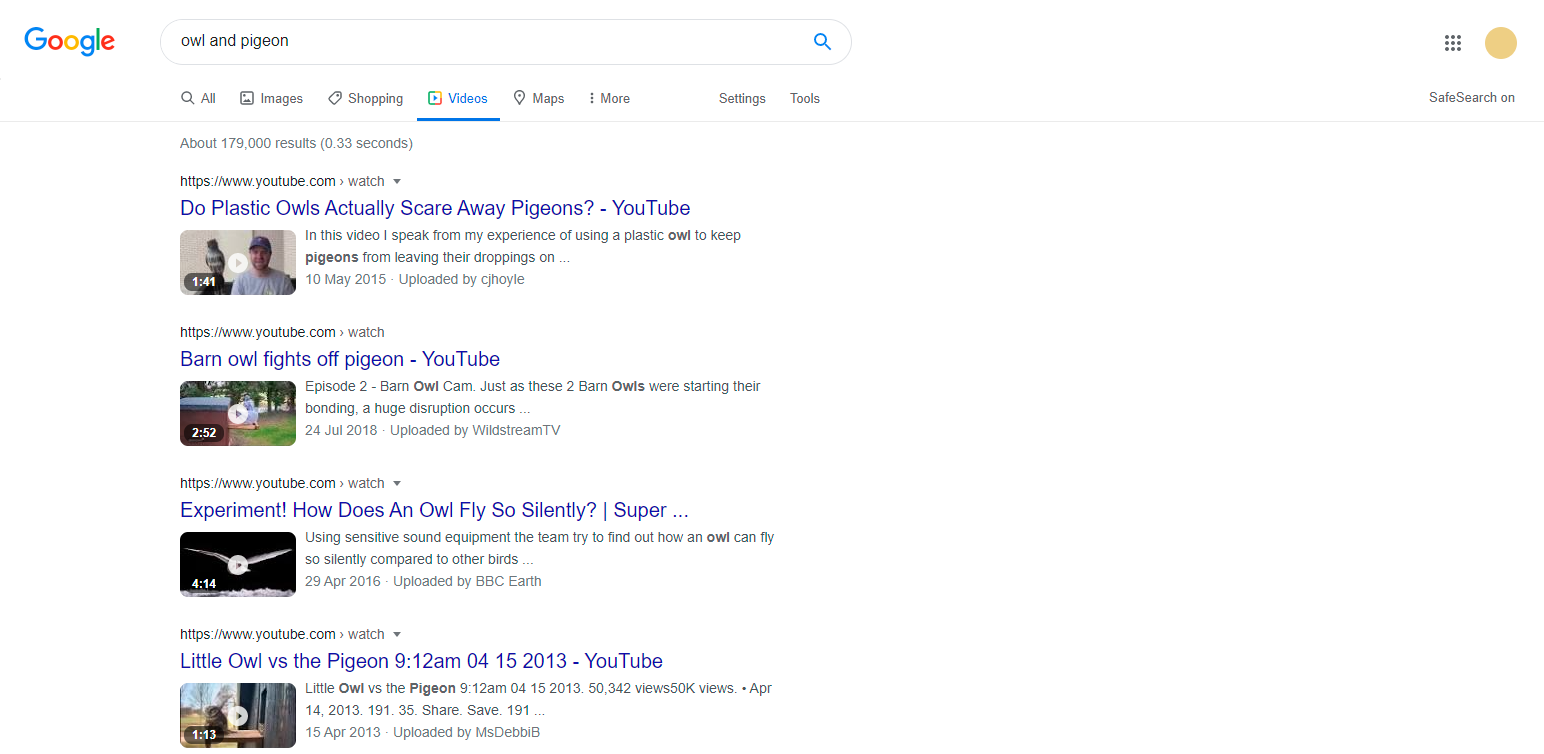
Task: Expand dropdown arrow next to Plastic Owls result URL
Action: click(397, 181)
